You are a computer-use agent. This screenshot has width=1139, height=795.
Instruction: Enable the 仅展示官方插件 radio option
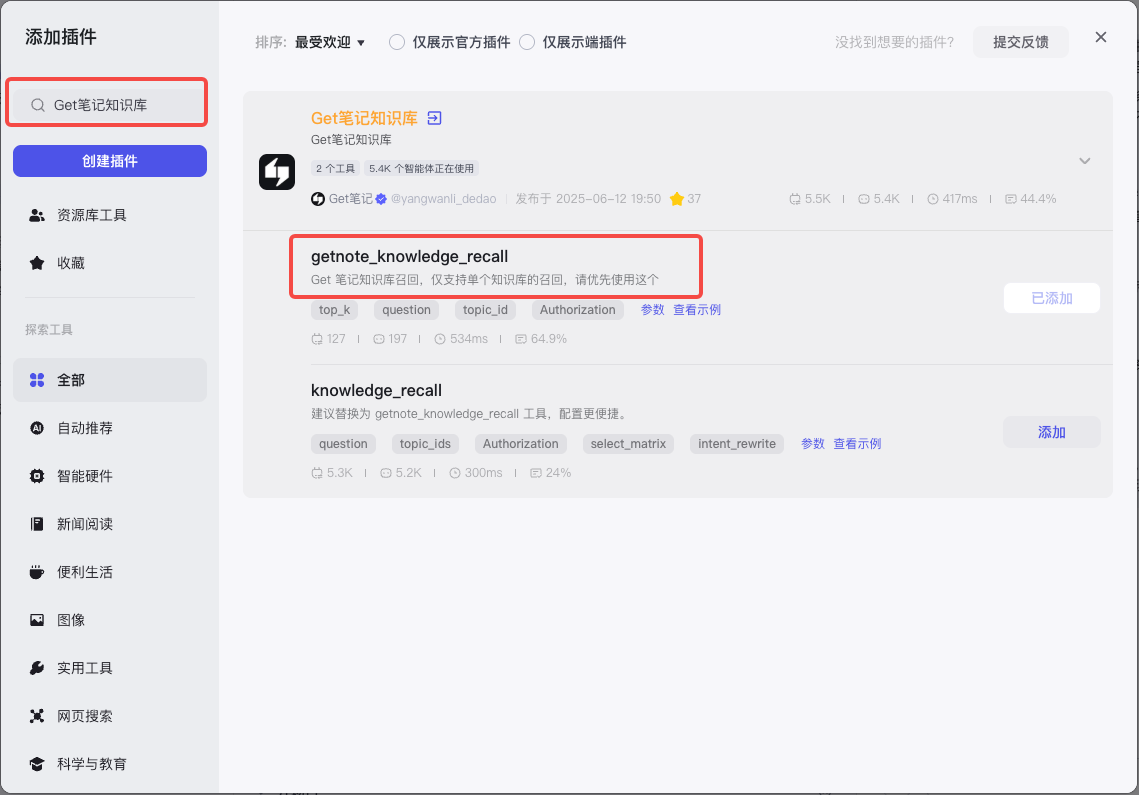[x=397, y=42]
